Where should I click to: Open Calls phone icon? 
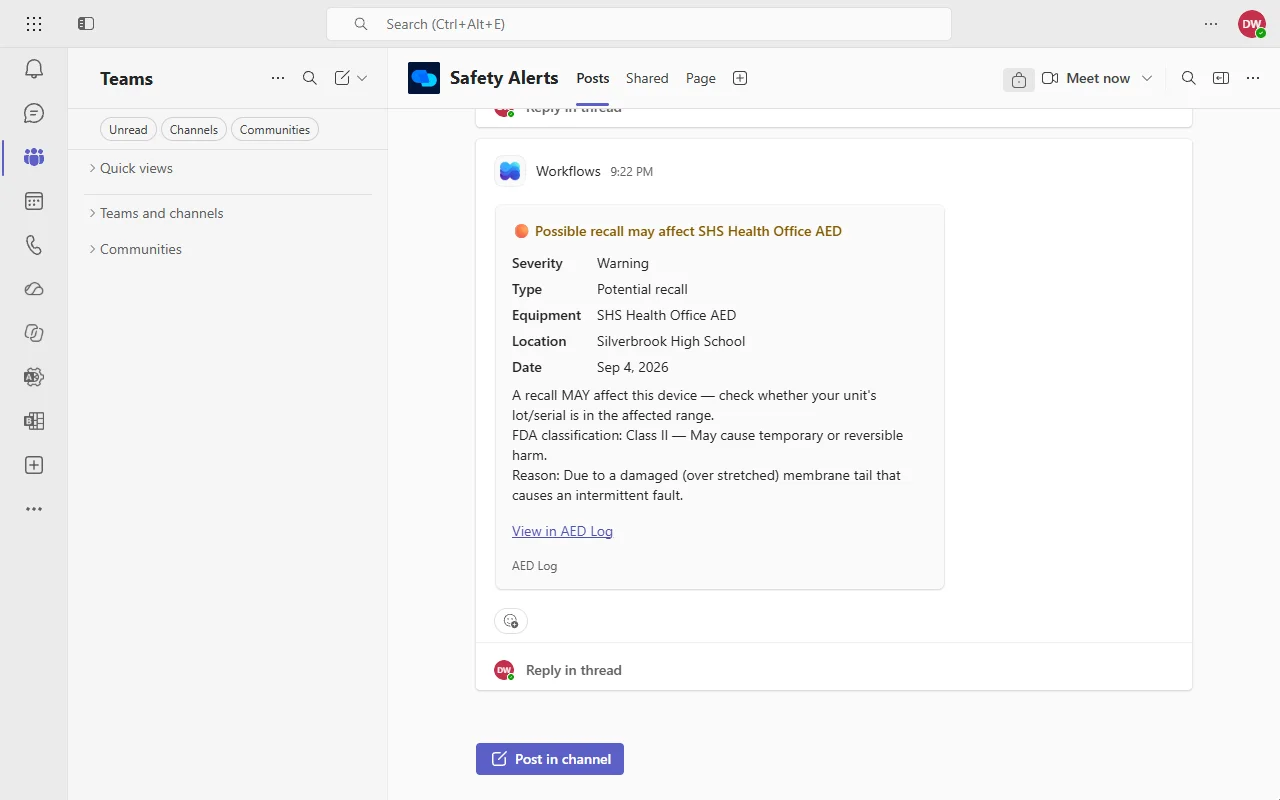pyautogui.click(x=34, y=245)
